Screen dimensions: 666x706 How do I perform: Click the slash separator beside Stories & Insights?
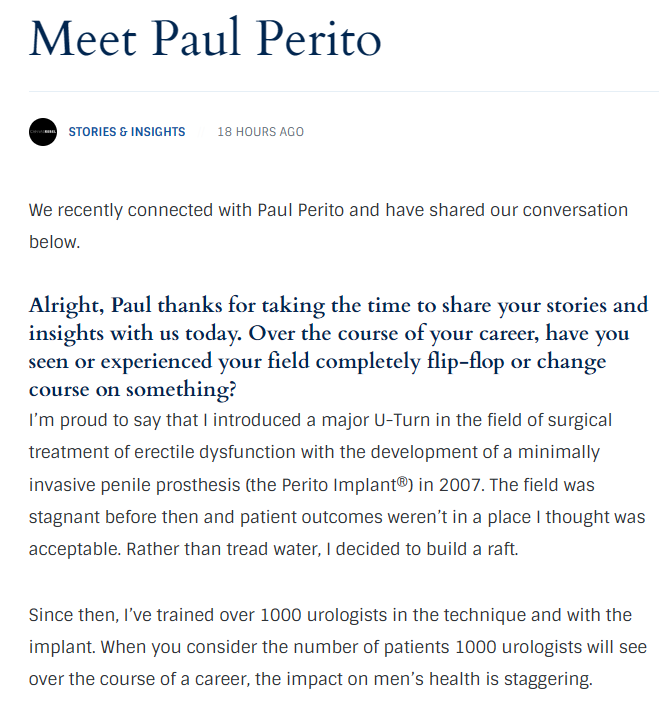pos(201,132)
